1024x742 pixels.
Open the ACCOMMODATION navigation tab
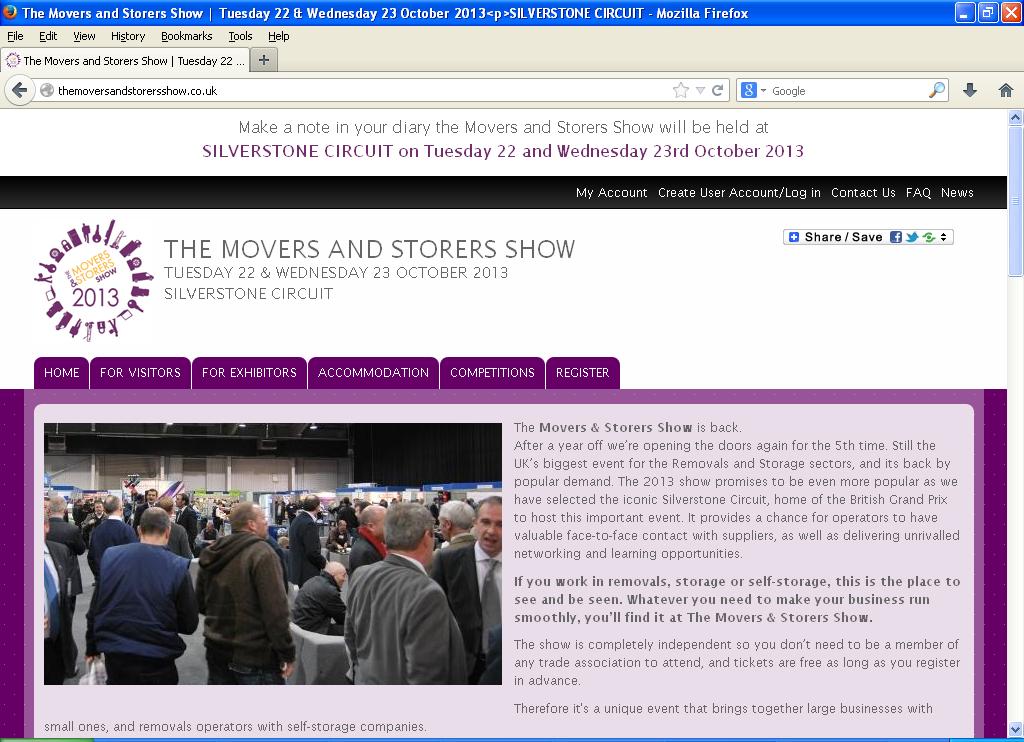(374, 373)
